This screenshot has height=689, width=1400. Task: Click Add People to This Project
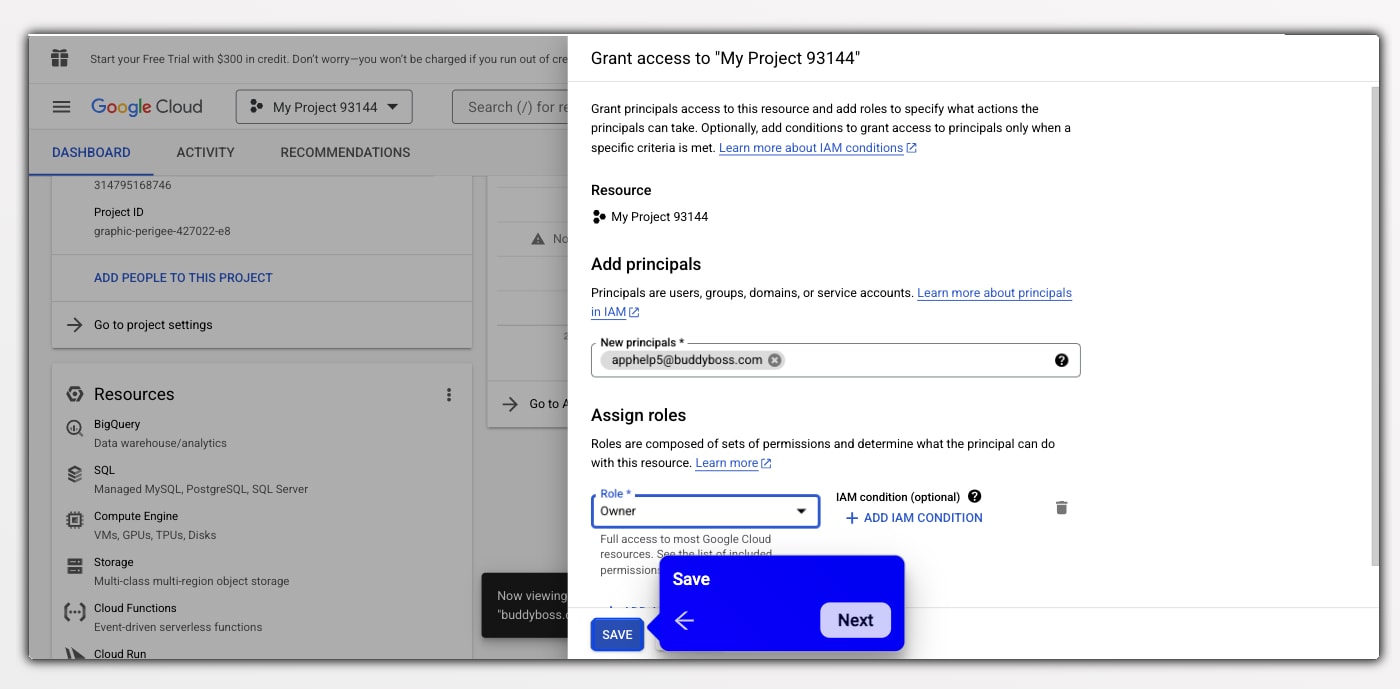pos(183,278)
